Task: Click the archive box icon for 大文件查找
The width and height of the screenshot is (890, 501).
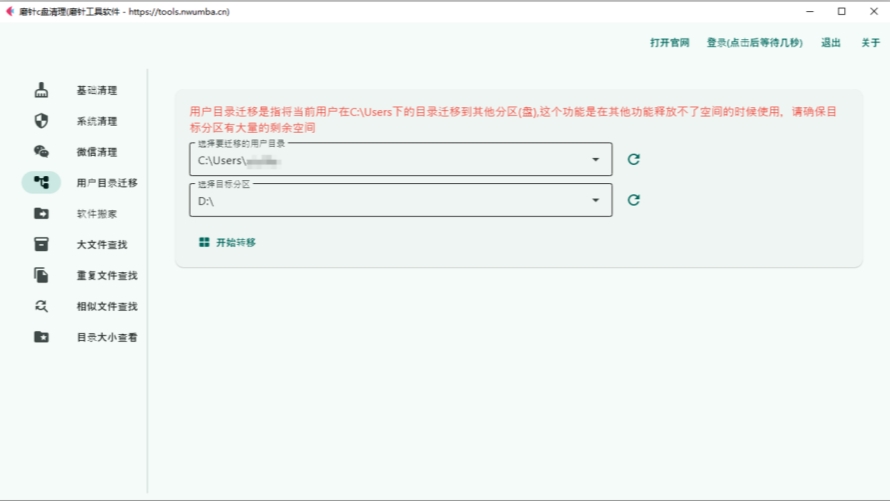Action: [x=41, y=244]
